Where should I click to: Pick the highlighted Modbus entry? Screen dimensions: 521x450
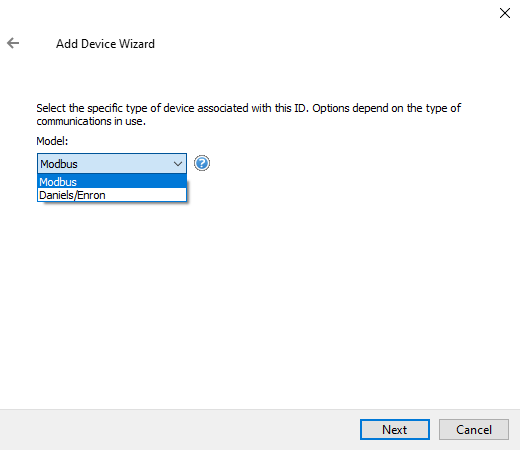(112, 182)
